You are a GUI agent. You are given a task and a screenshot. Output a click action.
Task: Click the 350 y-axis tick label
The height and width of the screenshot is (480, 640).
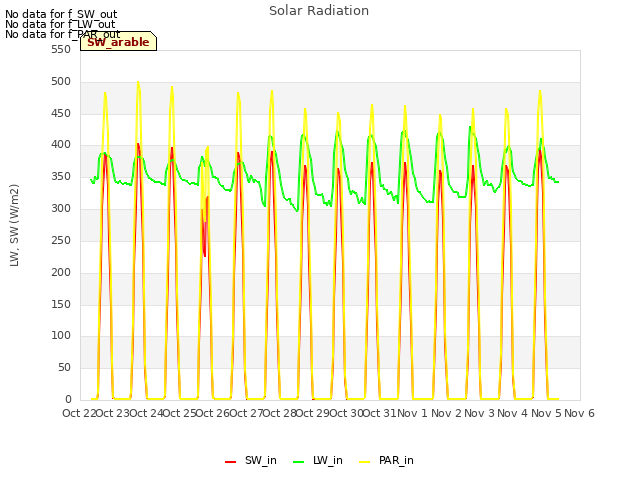click(x=61, y=177)
